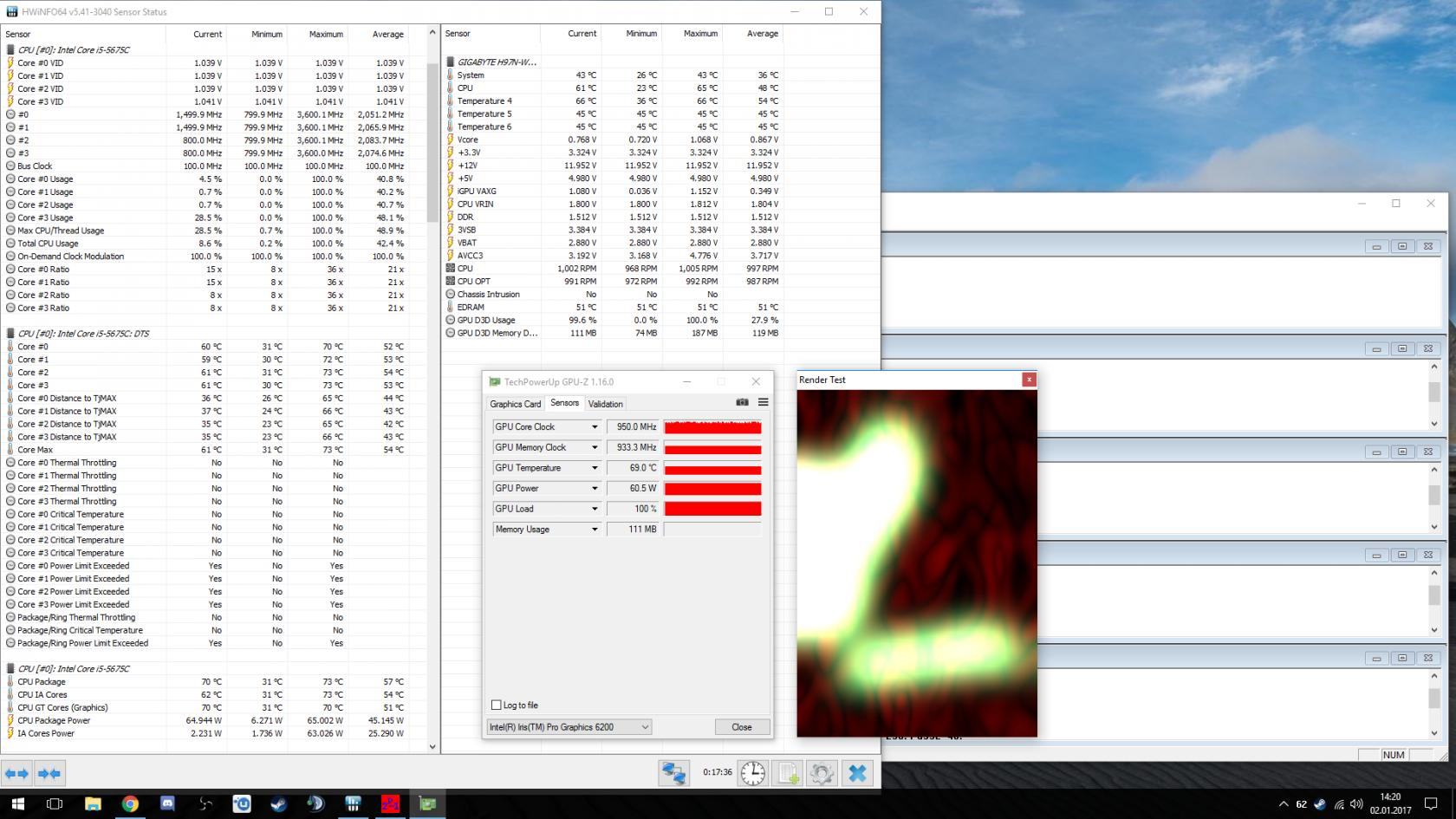
Task: Click the taskbar clock showing 14:20
Action: coord(1389,803)
